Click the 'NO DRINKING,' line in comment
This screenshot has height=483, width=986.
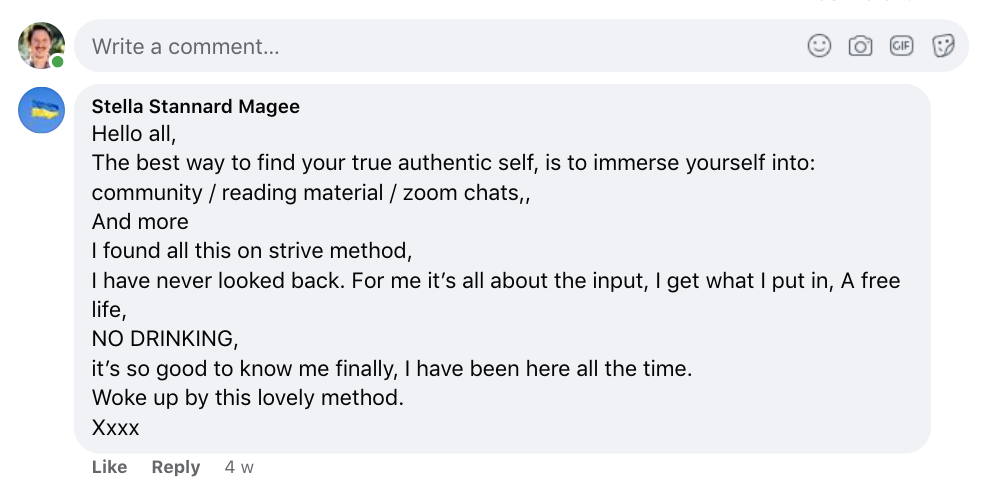(165, 339)
